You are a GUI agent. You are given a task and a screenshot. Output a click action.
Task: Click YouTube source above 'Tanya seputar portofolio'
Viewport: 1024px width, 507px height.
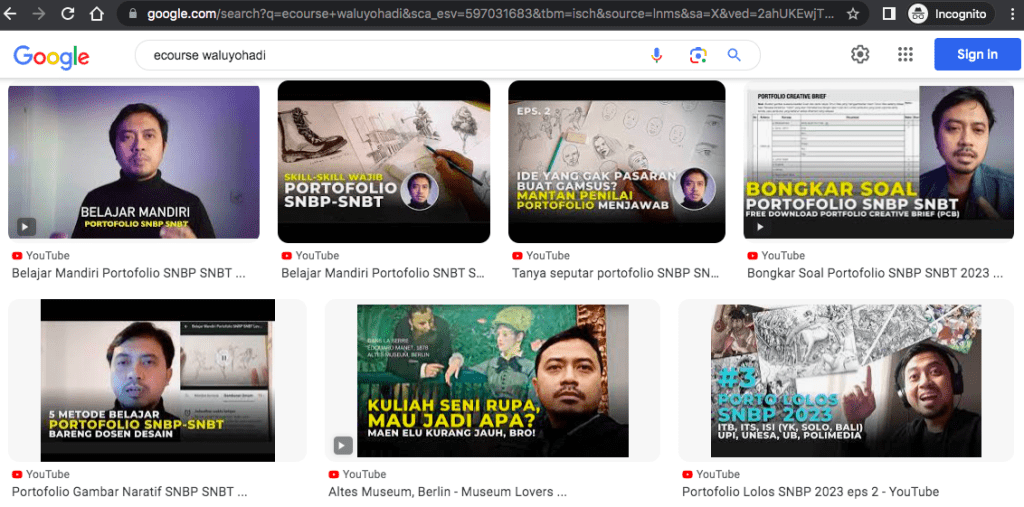541,255
